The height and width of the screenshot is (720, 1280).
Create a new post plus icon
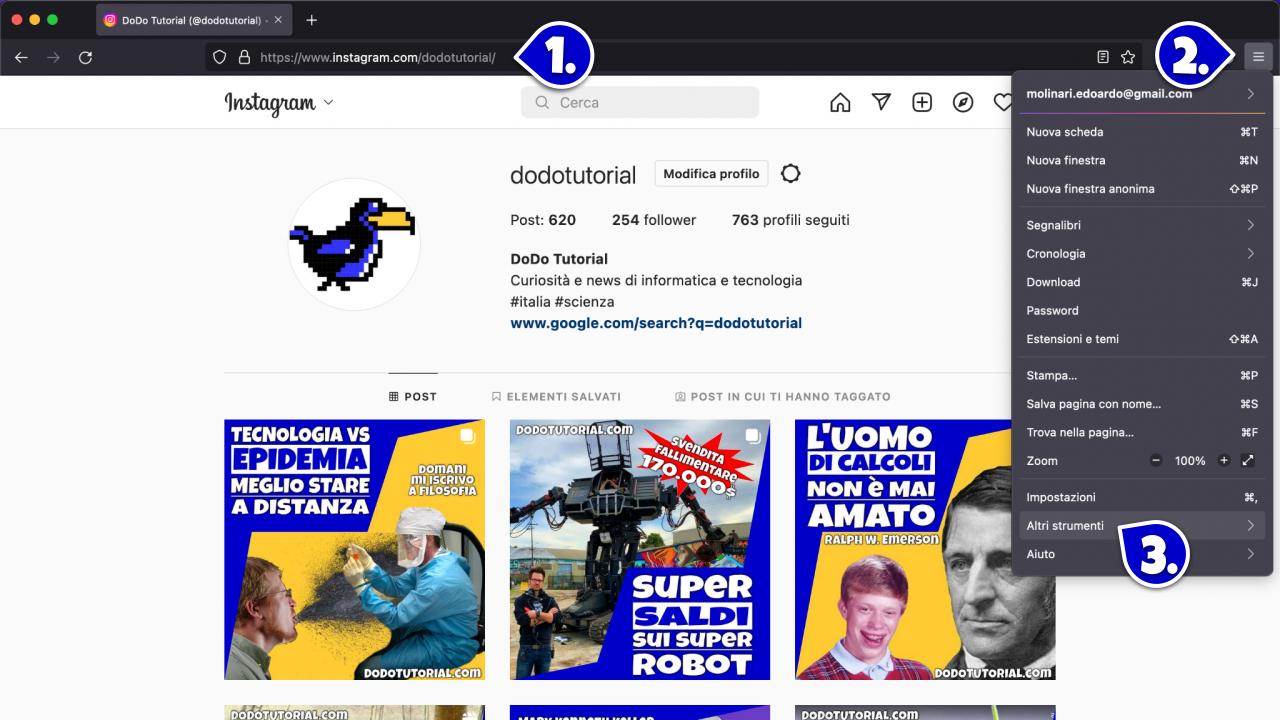(922, 102)
